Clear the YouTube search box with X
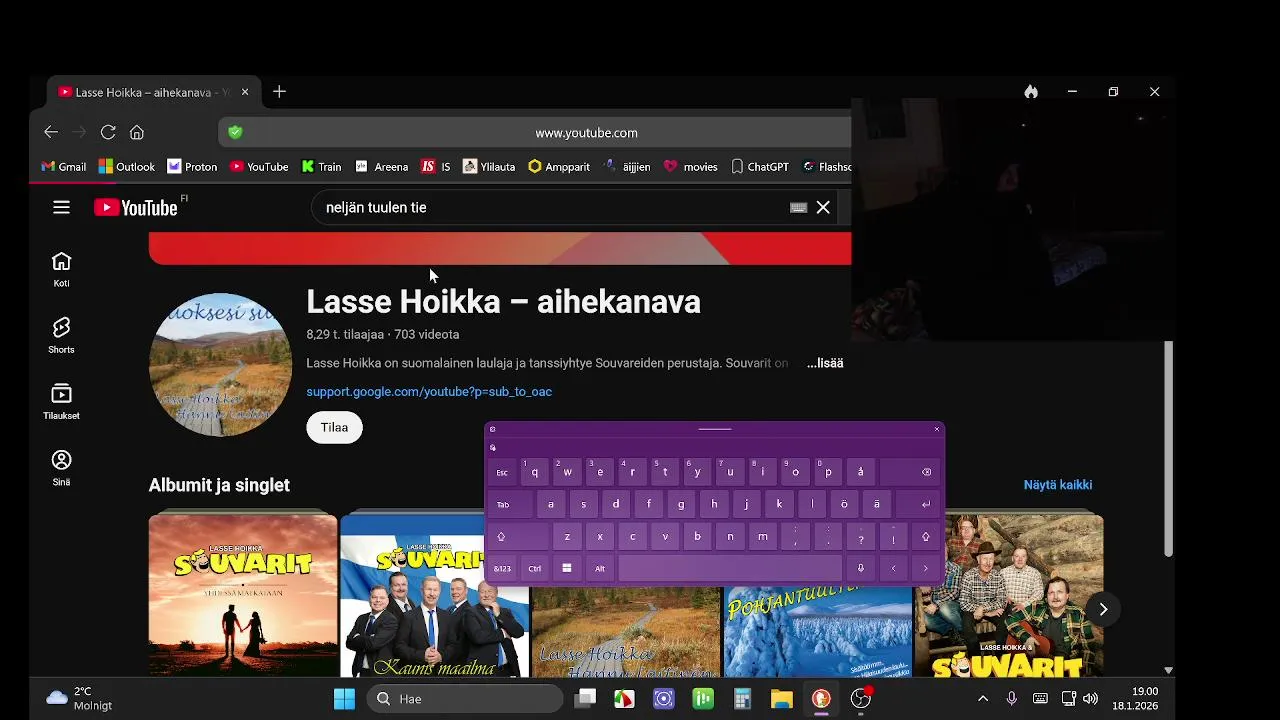Image resolution: width=1280 pixels, height=720 pixels. pyautogui.click(x=823, y=207)
